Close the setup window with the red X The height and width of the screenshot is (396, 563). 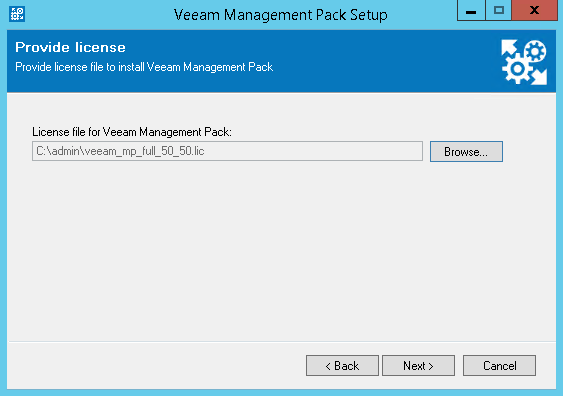click(x=534, y=10)
